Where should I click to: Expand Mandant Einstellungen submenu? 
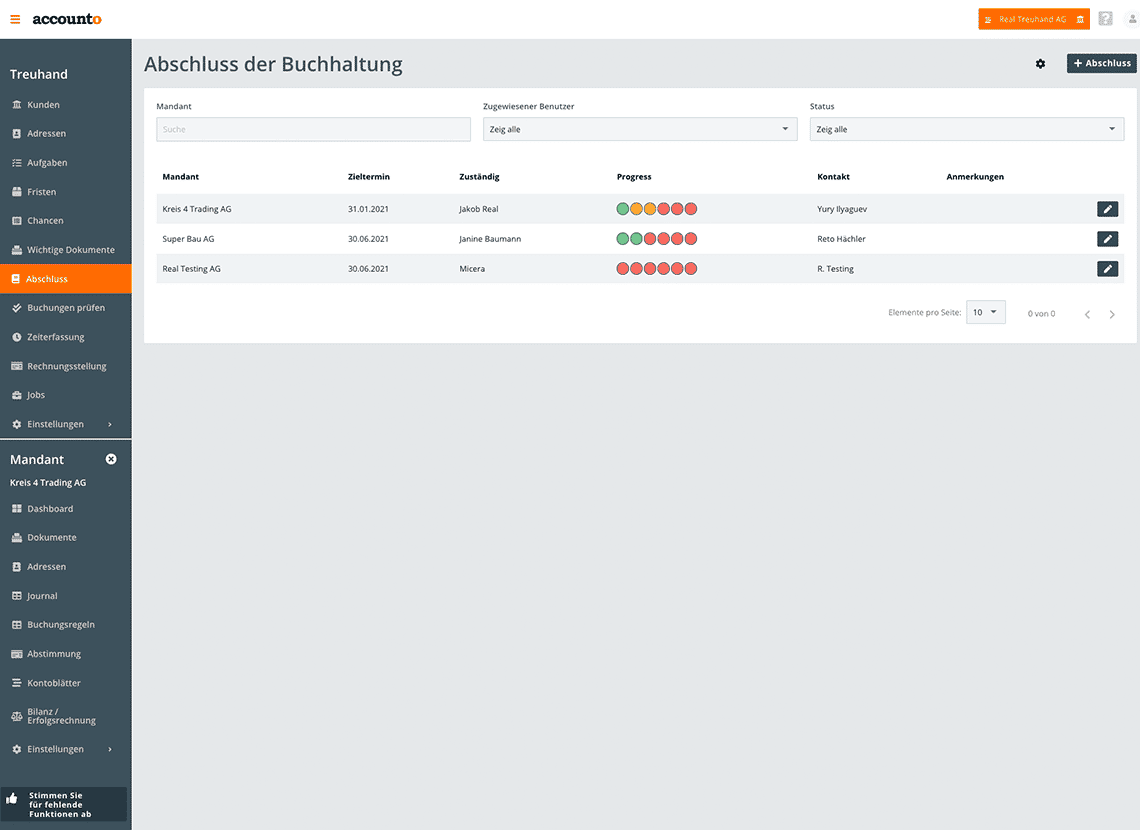coord(110,749)
